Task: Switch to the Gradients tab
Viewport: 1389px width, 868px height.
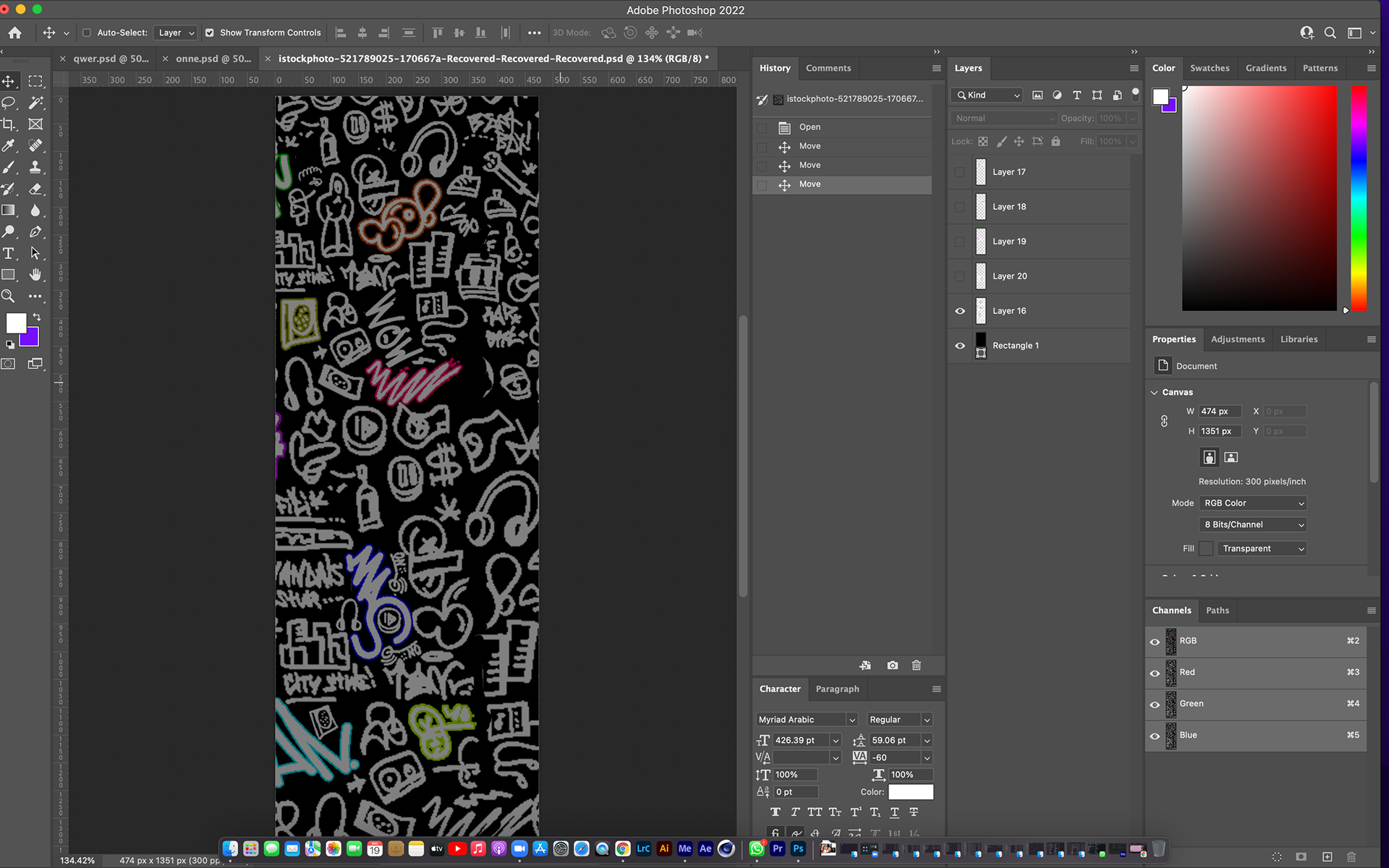Action: pyautogui.click(x=1266, y=68)
